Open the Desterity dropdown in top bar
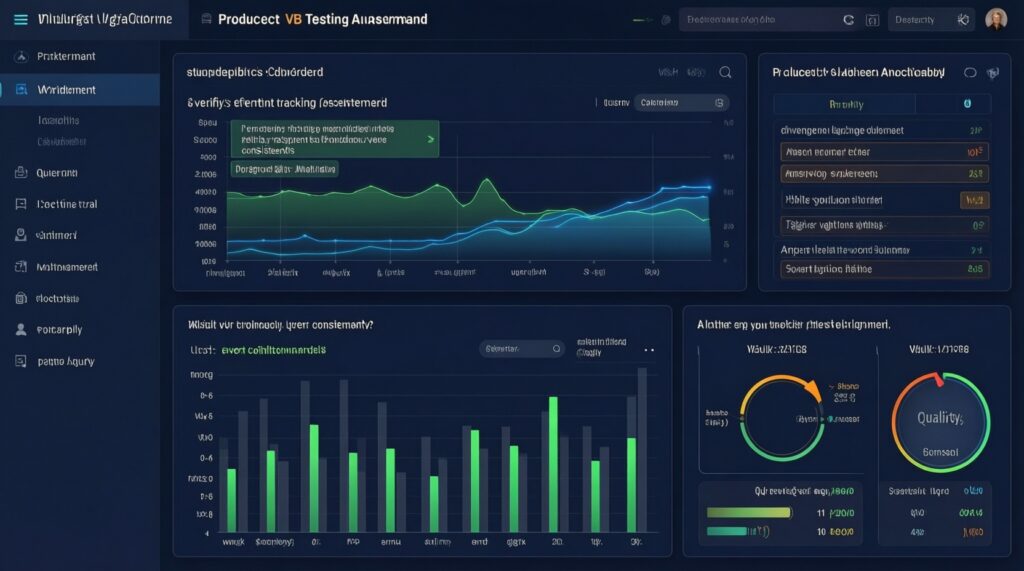Image resolution: width=1024 pixels, height=571 pixels. [x=931, y=19]
